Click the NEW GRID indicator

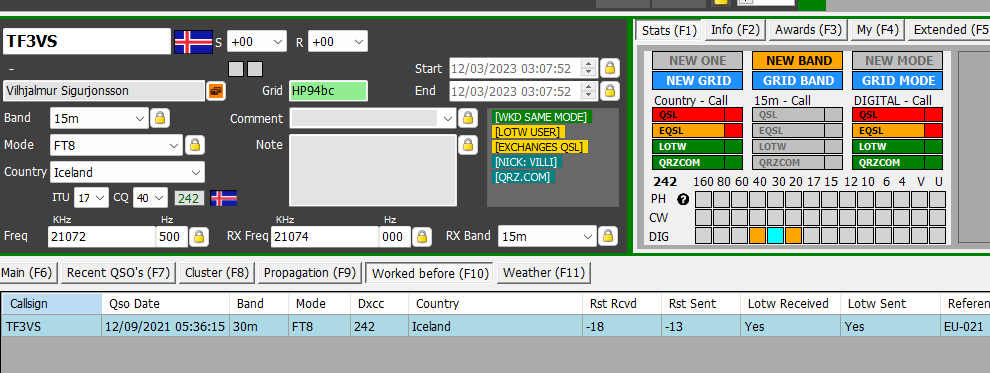point(698,81)
